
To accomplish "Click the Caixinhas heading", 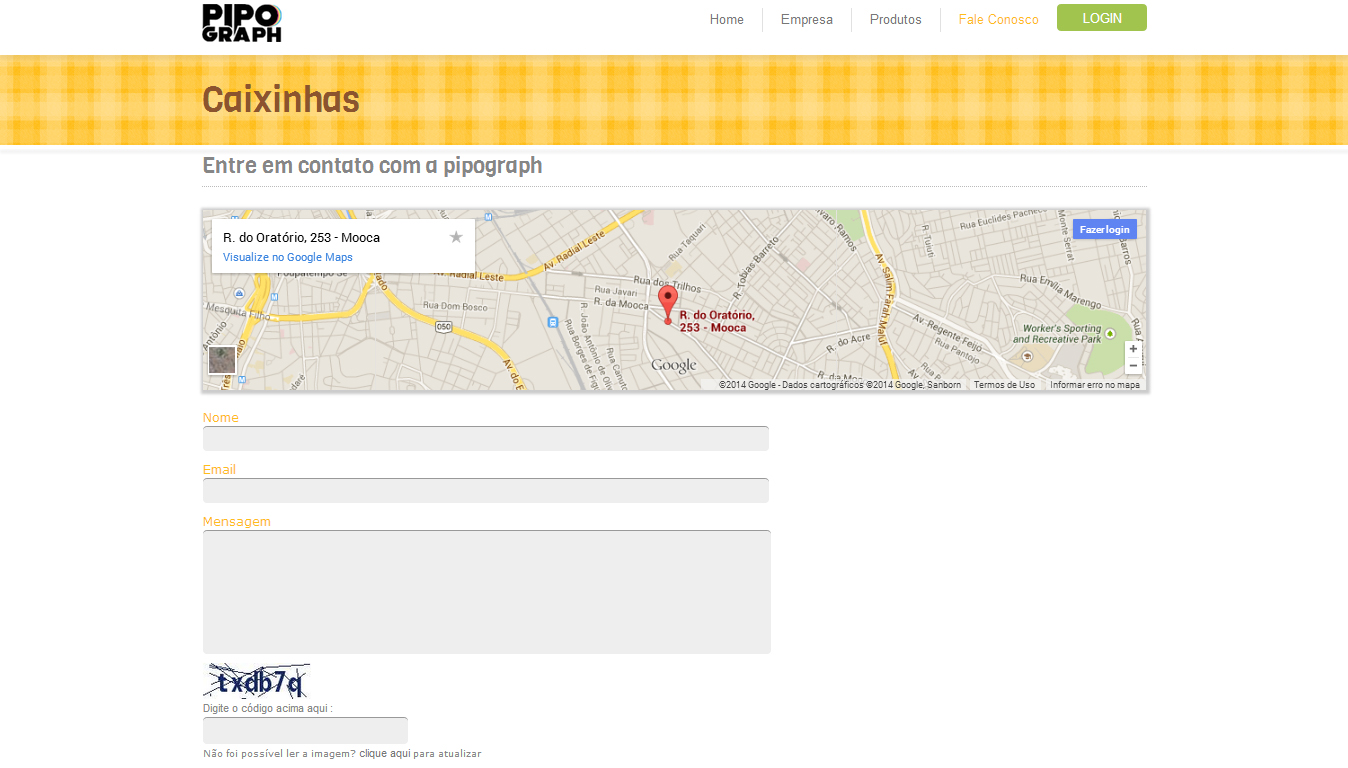I will click(281, 100).
